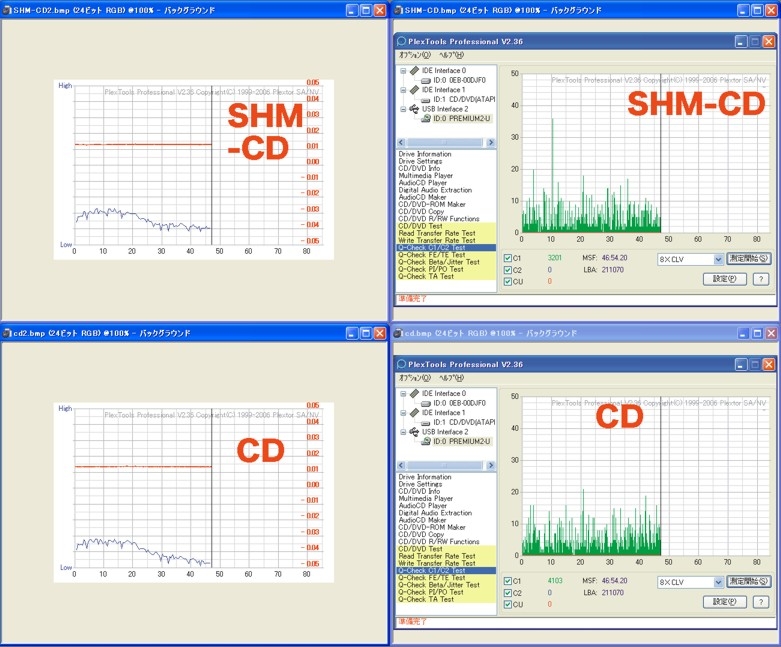Maximize the SHM-CD2.bmp image window
The width and height of the screenshot is (781, 647).
pos(366,10)
